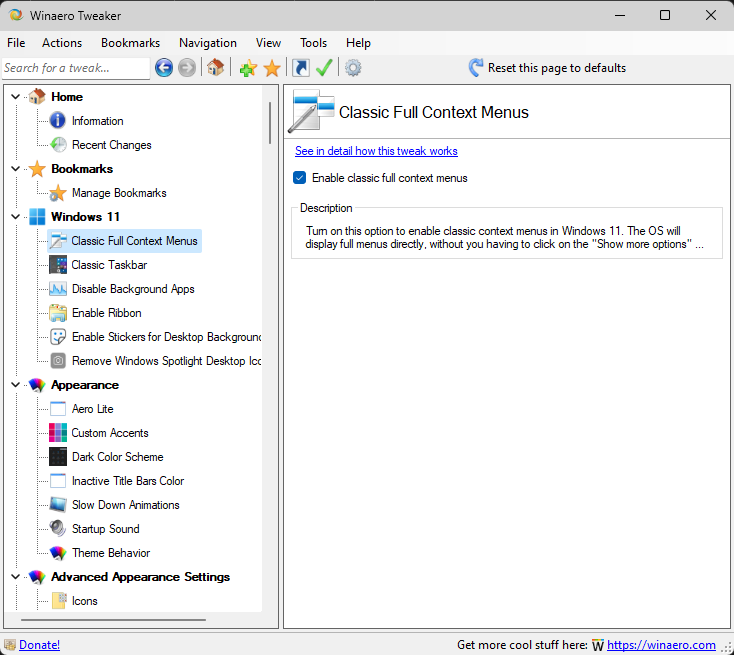Click the Theme Behavior rainbow fan icon
734x655 pixels.
[x=58, y=553]
